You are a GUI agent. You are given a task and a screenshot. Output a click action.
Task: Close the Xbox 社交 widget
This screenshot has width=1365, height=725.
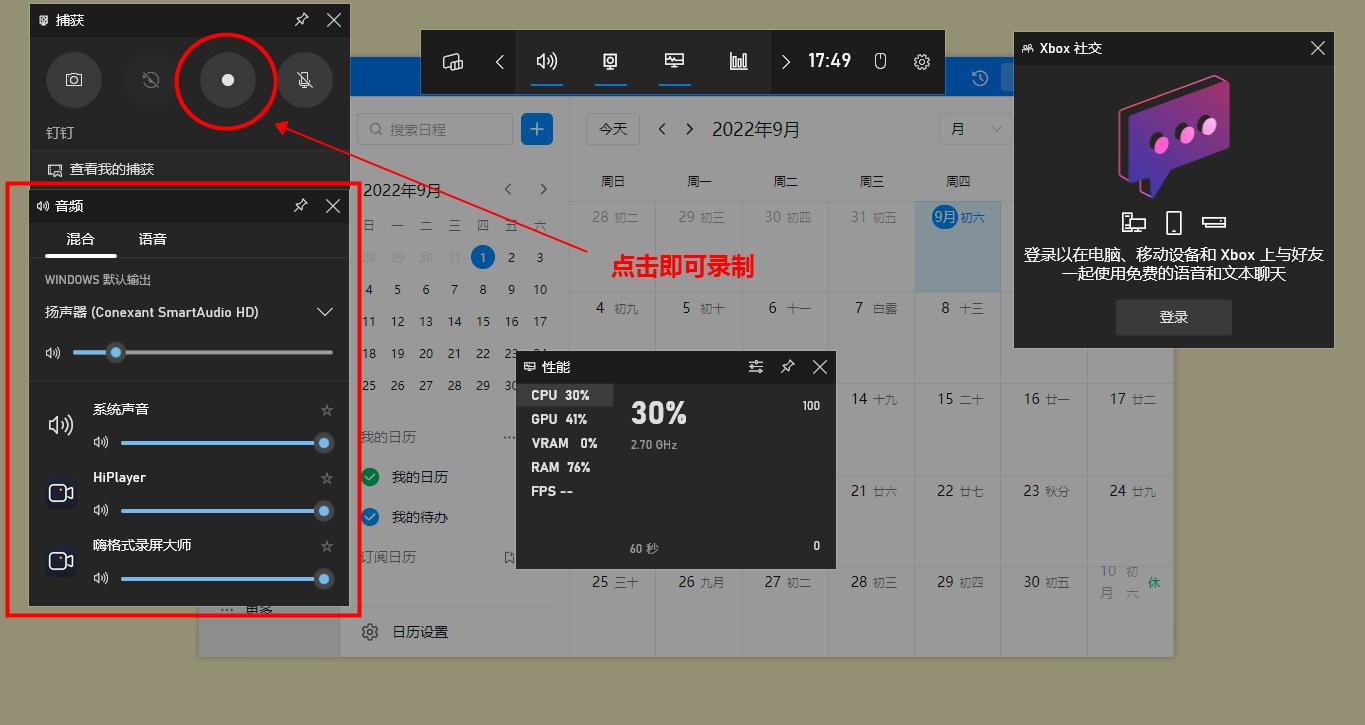pyautogui.click(x=1318, y=48)
